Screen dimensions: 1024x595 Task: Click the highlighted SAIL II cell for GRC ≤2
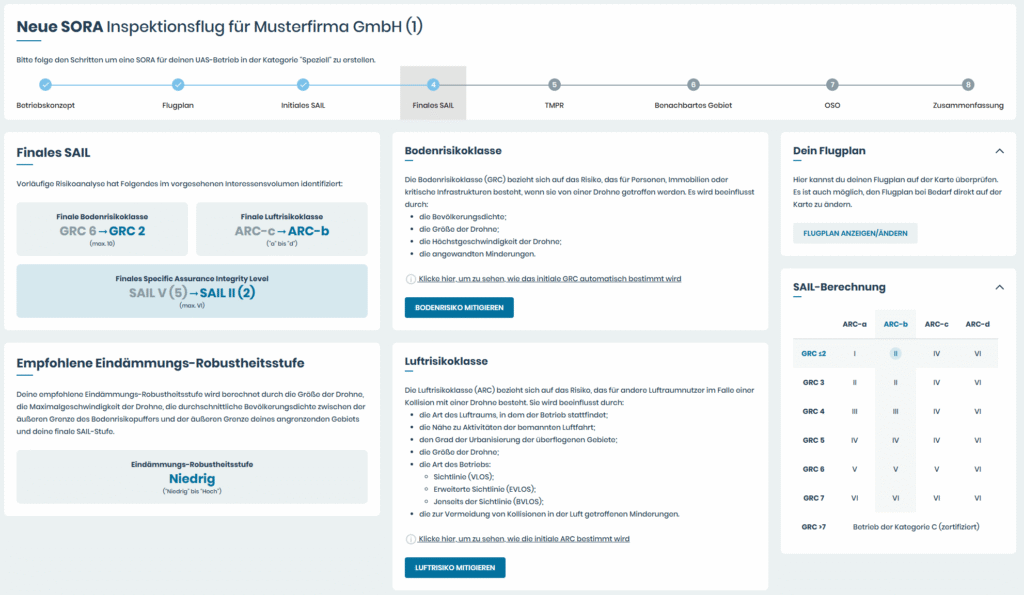(x=895, y=353)
